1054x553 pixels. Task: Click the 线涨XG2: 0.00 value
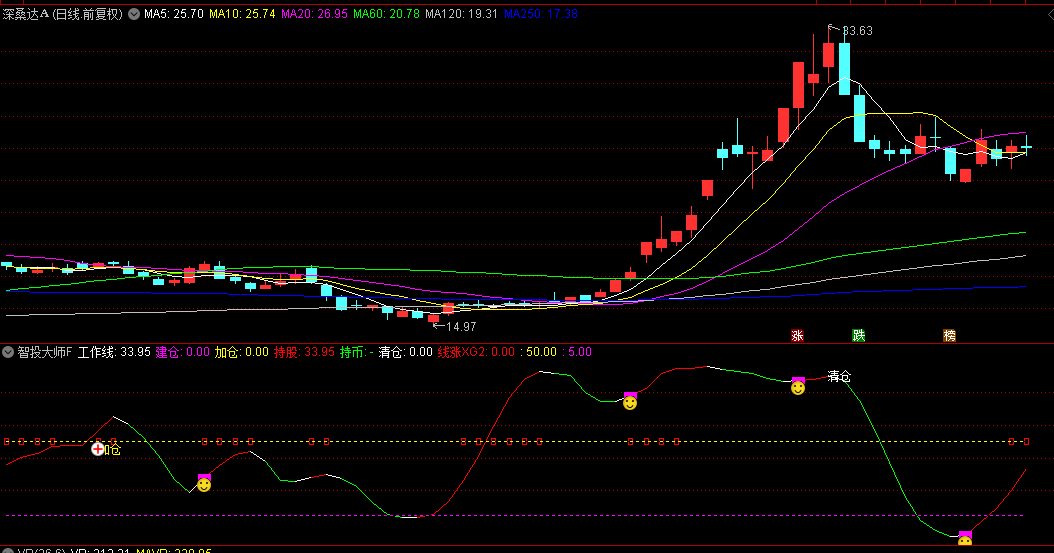coord(477,352)
